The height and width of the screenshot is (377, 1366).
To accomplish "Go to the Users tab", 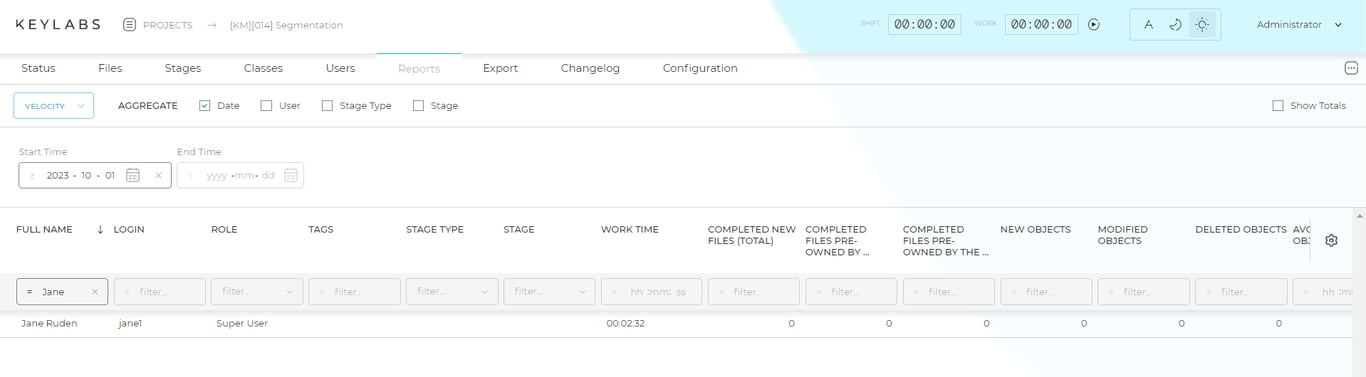I will [x=340, y=68].
